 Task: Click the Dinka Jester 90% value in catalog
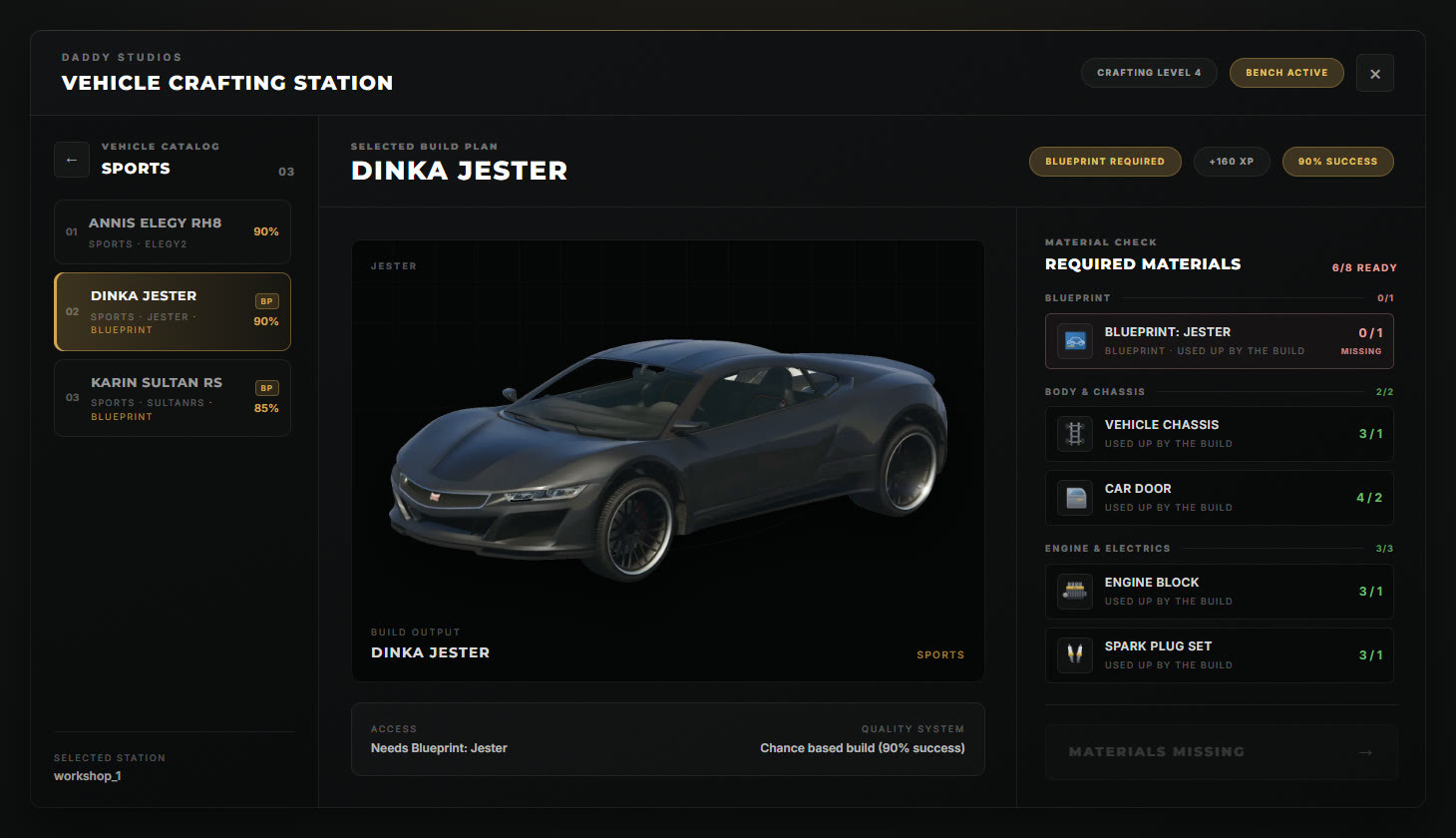tap(266, 321)
